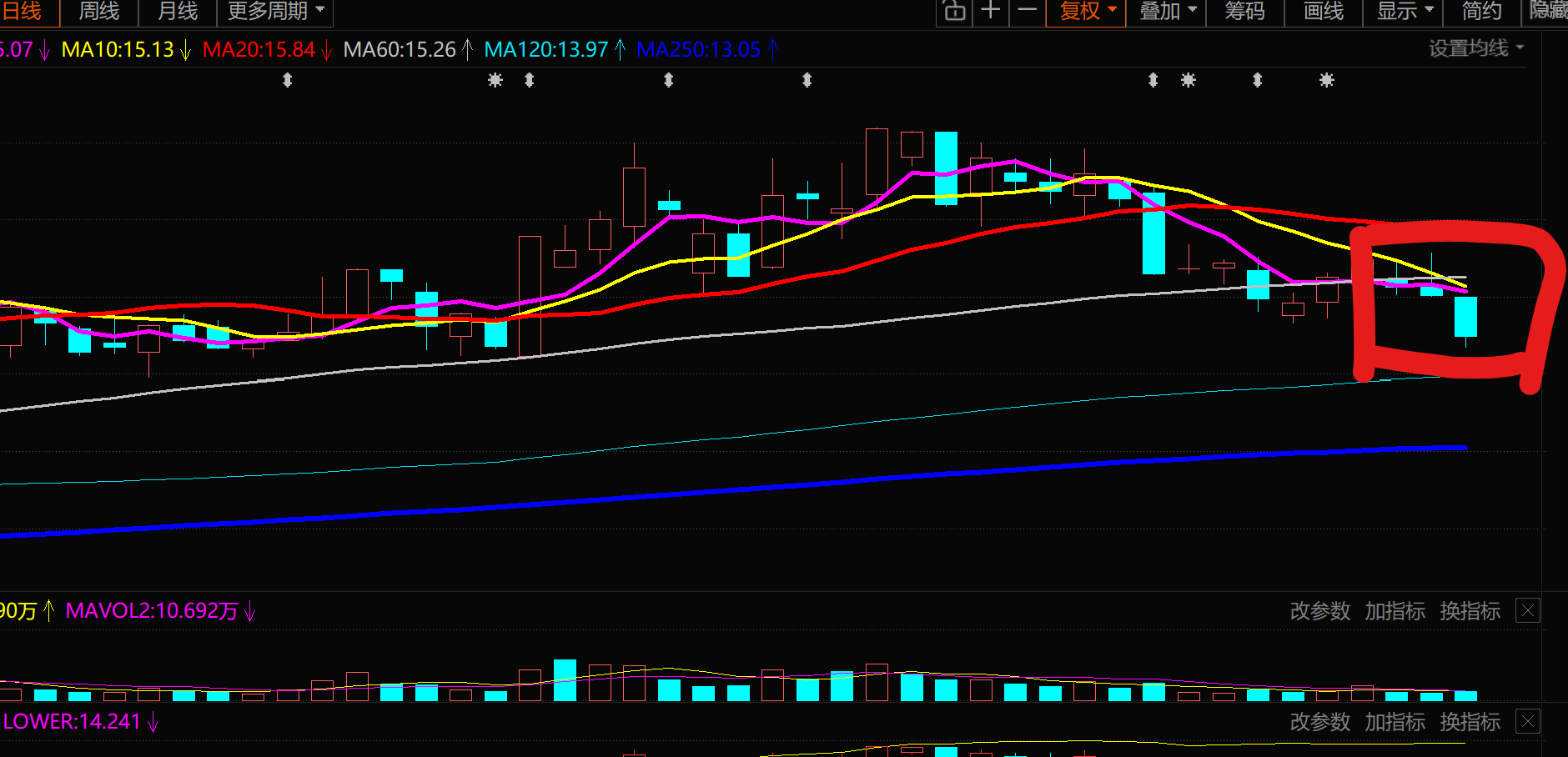Viewport: 1568px width, 757px height.
Task: Click 加指标 in the MAVOL volume panel
Action: click(x=1395, y=611)
